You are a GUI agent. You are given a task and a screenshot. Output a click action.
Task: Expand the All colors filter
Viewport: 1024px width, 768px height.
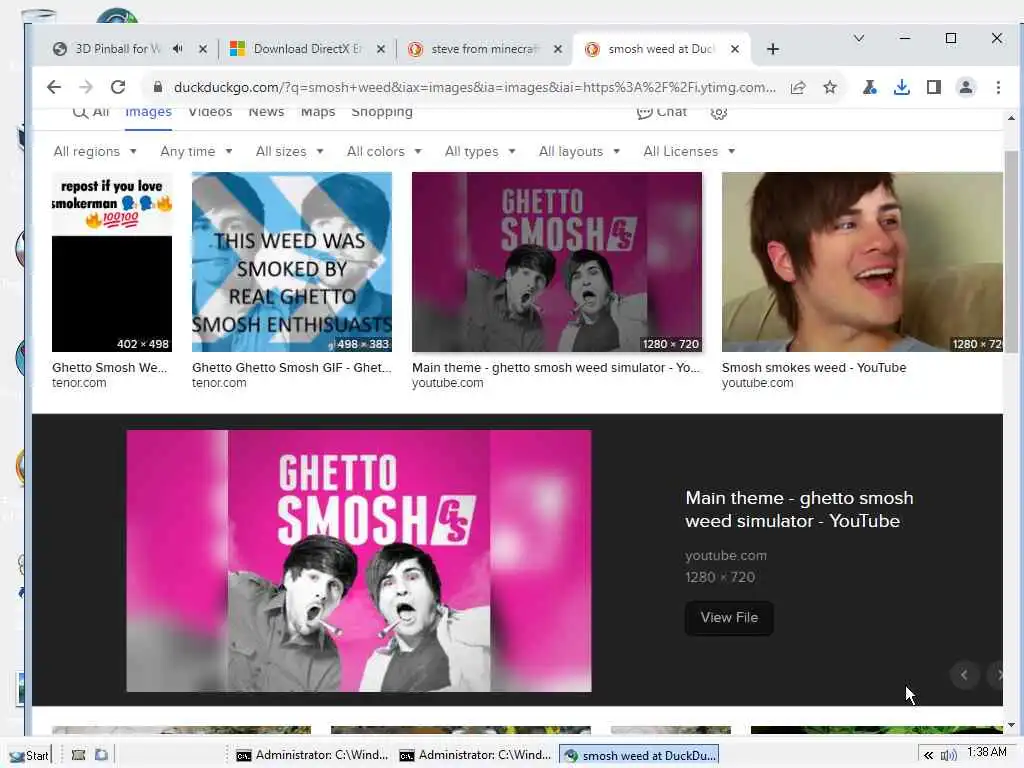point(384,152)
